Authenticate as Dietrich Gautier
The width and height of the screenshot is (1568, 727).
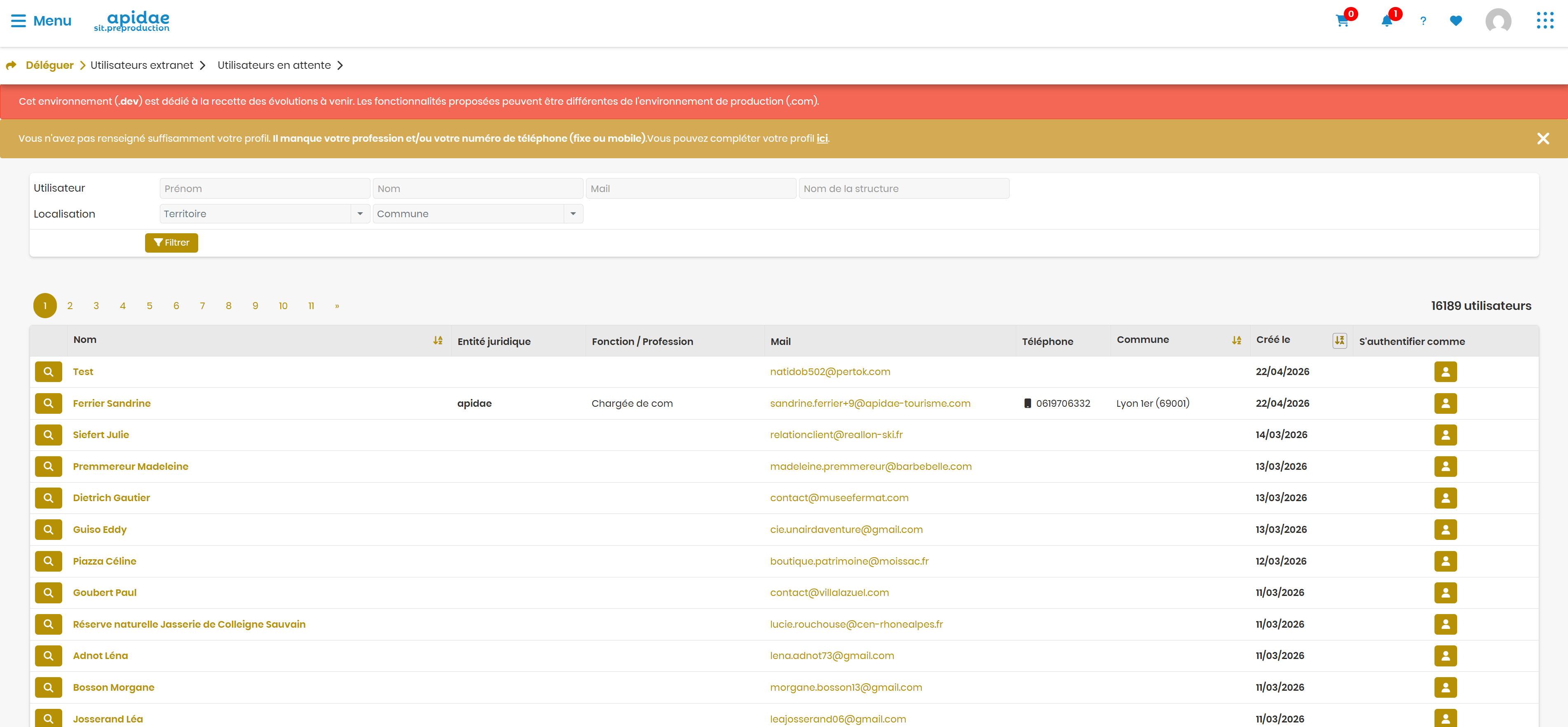pyautogui.click(x=1445, y=498)
